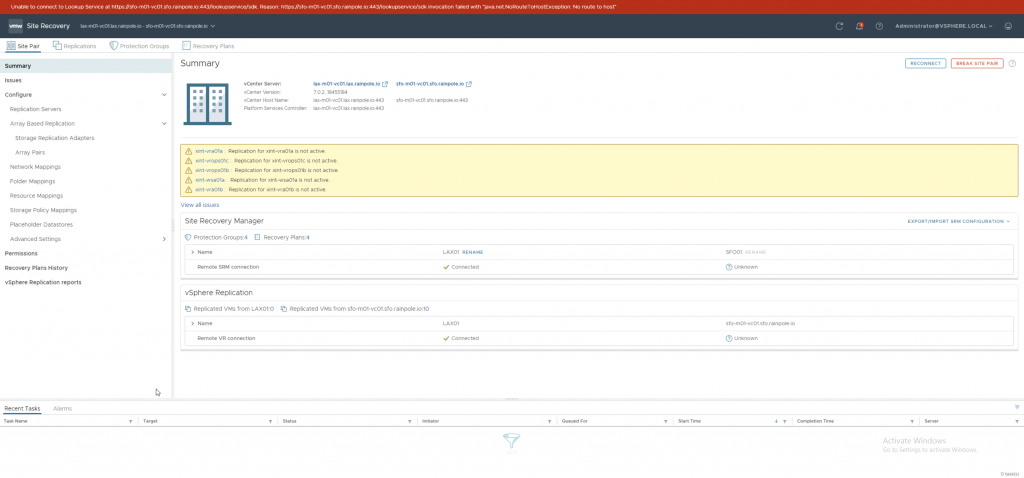Click the Break Site Pair button
The height and width of the screenshot is (478, 1024).
(x=977, y=63)
